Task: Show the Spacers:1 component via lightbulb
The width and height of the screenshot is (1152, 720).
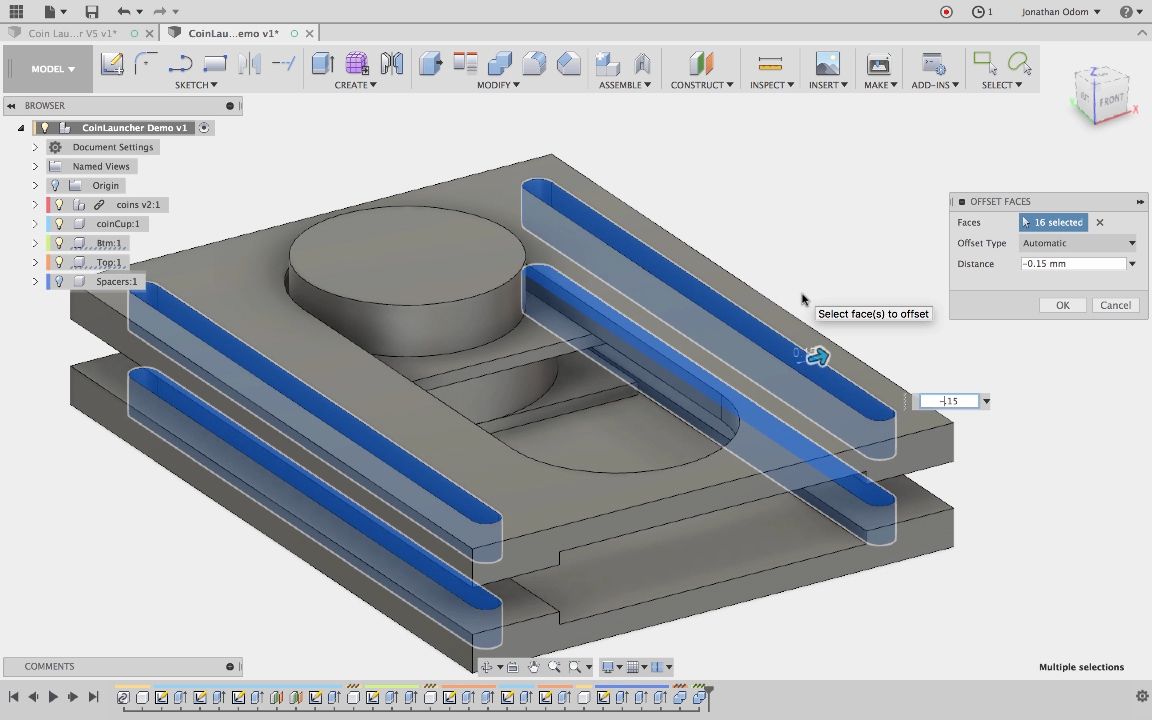Action: [59, 282]
